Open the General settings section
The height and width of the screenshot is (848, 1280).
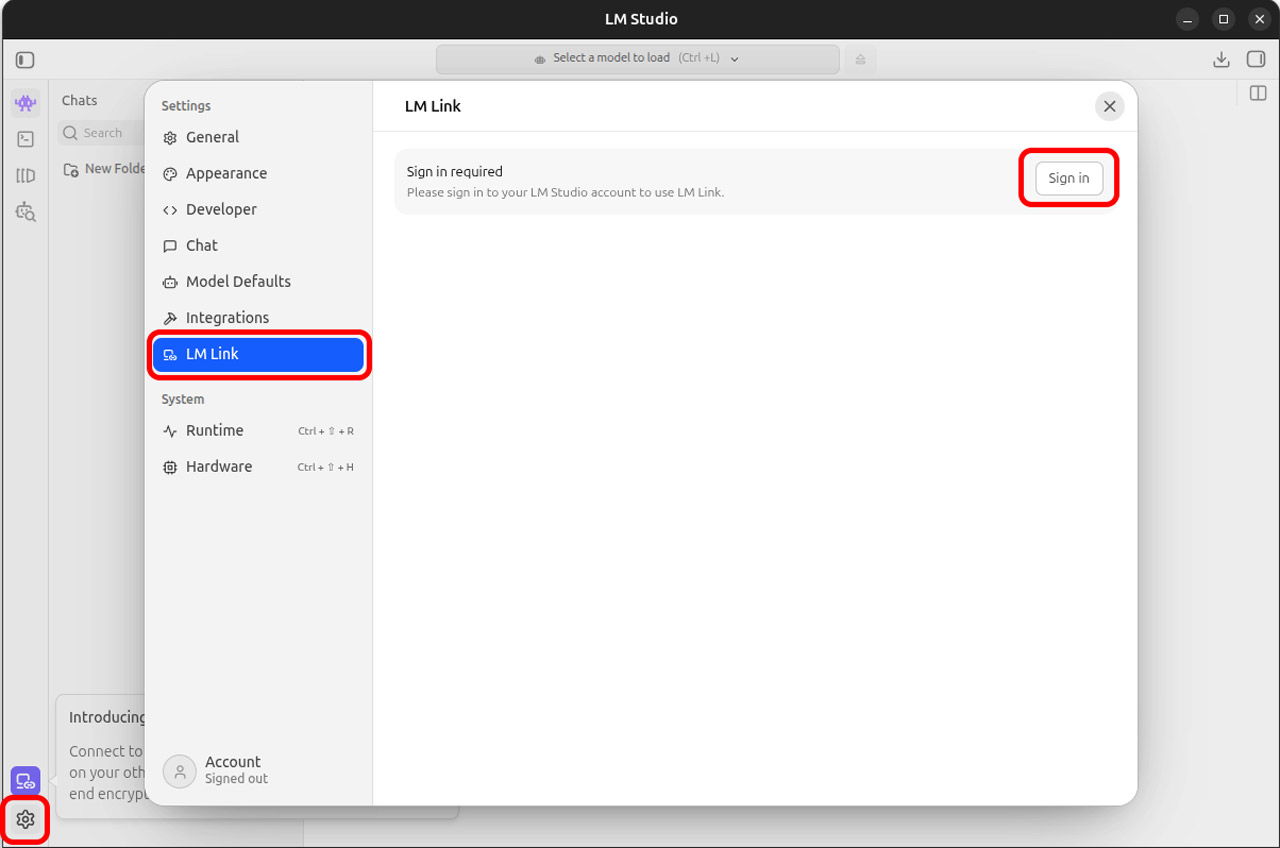point(258,137)
